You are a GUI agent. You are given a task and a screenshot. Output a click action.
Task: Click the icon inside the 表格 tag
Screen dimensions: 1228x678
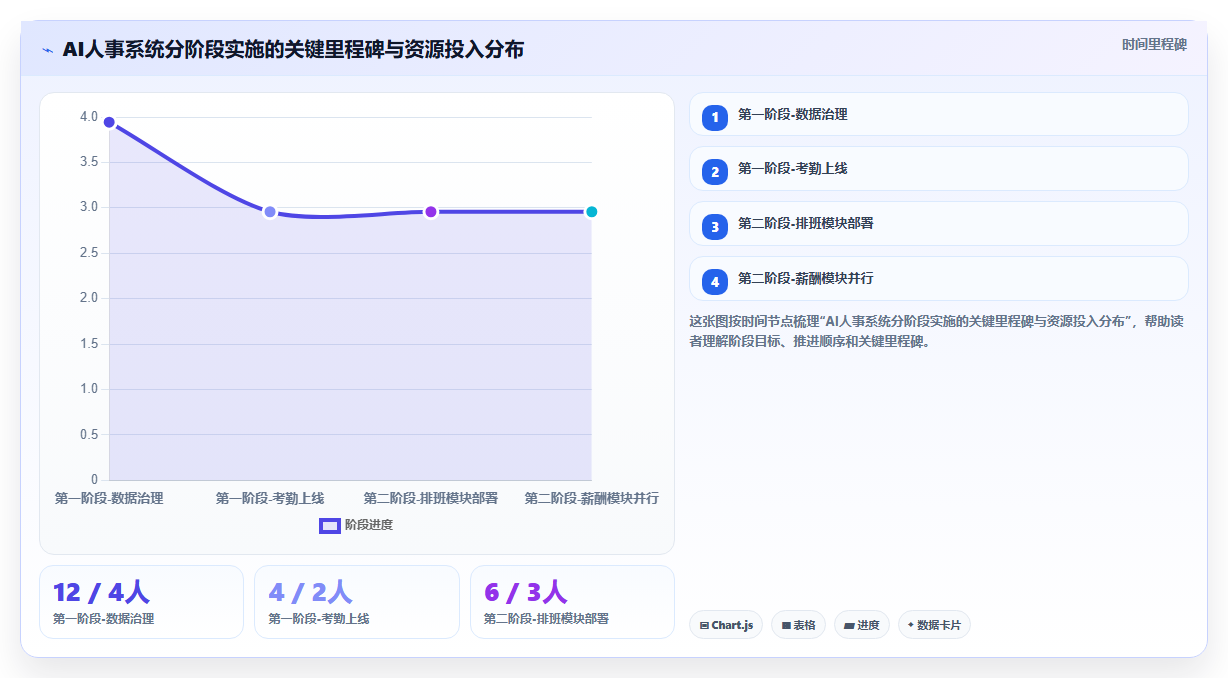(786, 625)
